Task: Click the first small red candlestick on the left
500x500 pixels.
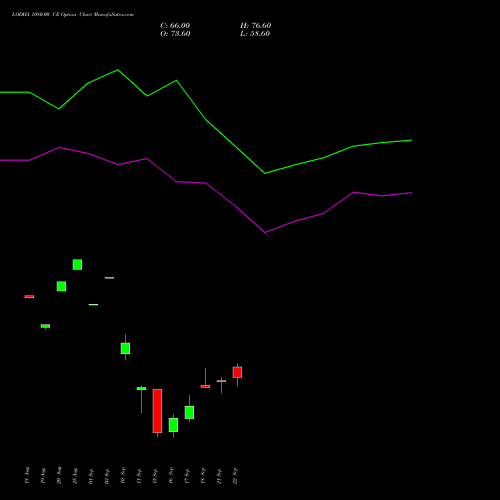Action: (x=29, y=296)
